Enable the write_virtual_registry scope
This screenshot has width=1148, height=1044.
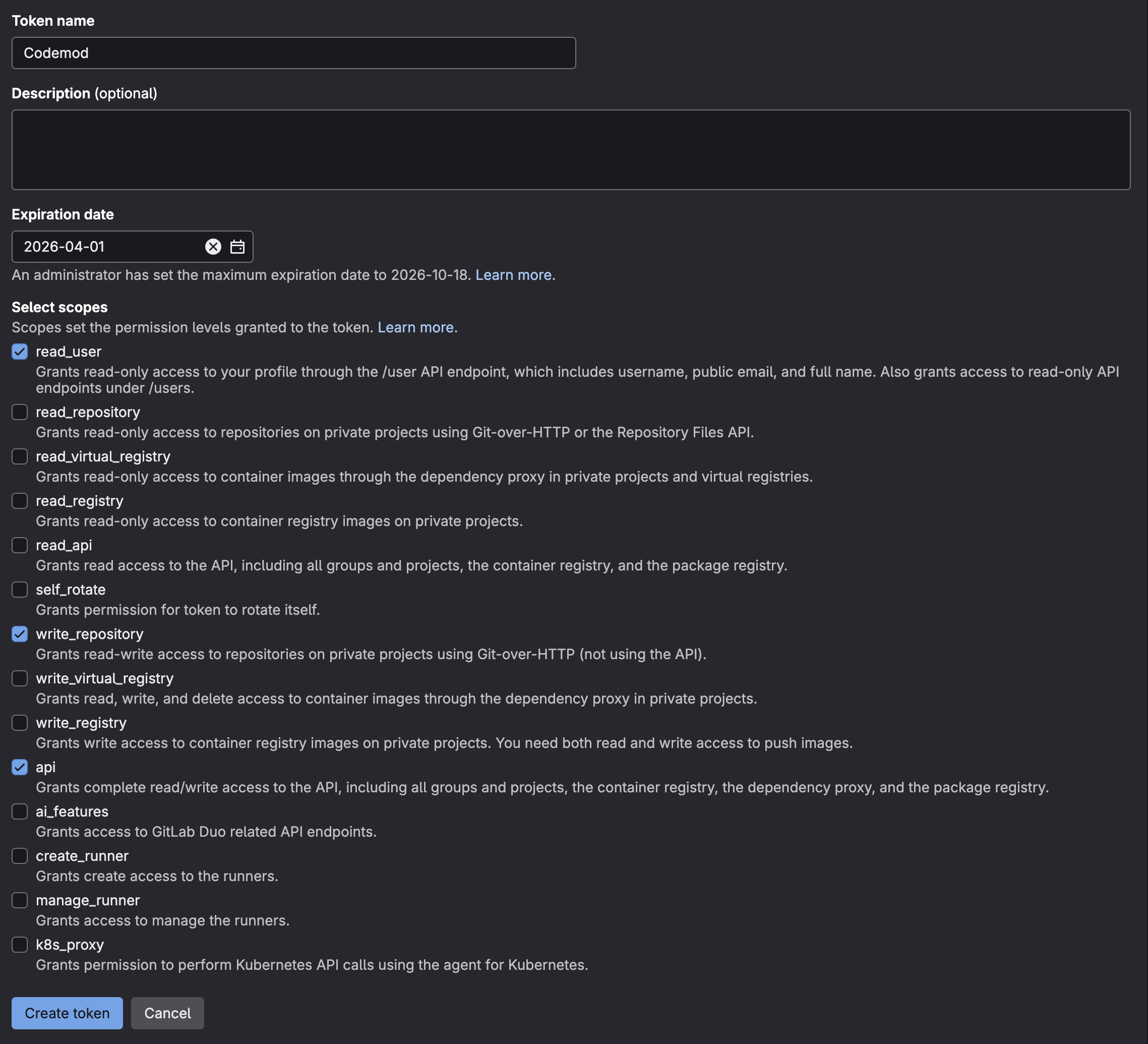tap(19, 678)
